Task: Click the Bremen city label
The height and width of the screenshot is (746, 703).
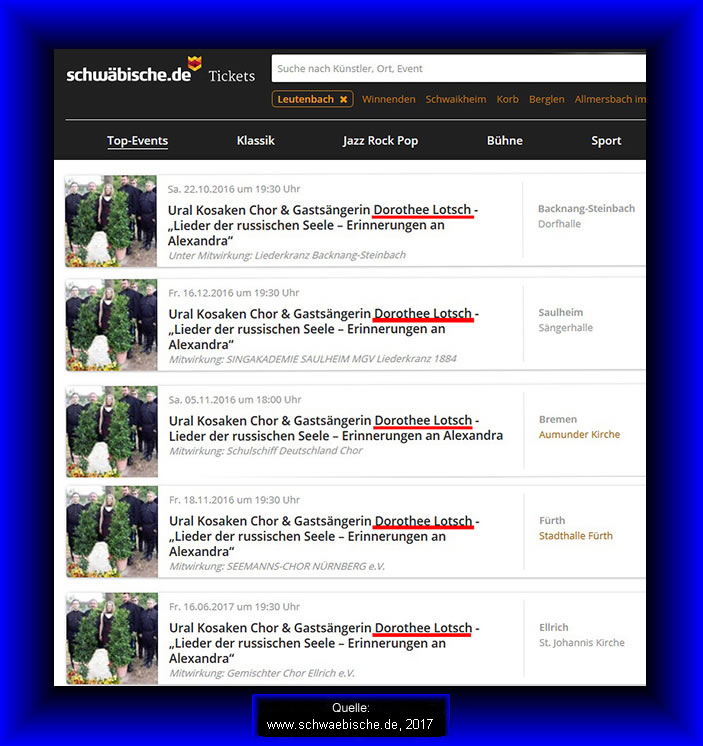Action: 558,419
